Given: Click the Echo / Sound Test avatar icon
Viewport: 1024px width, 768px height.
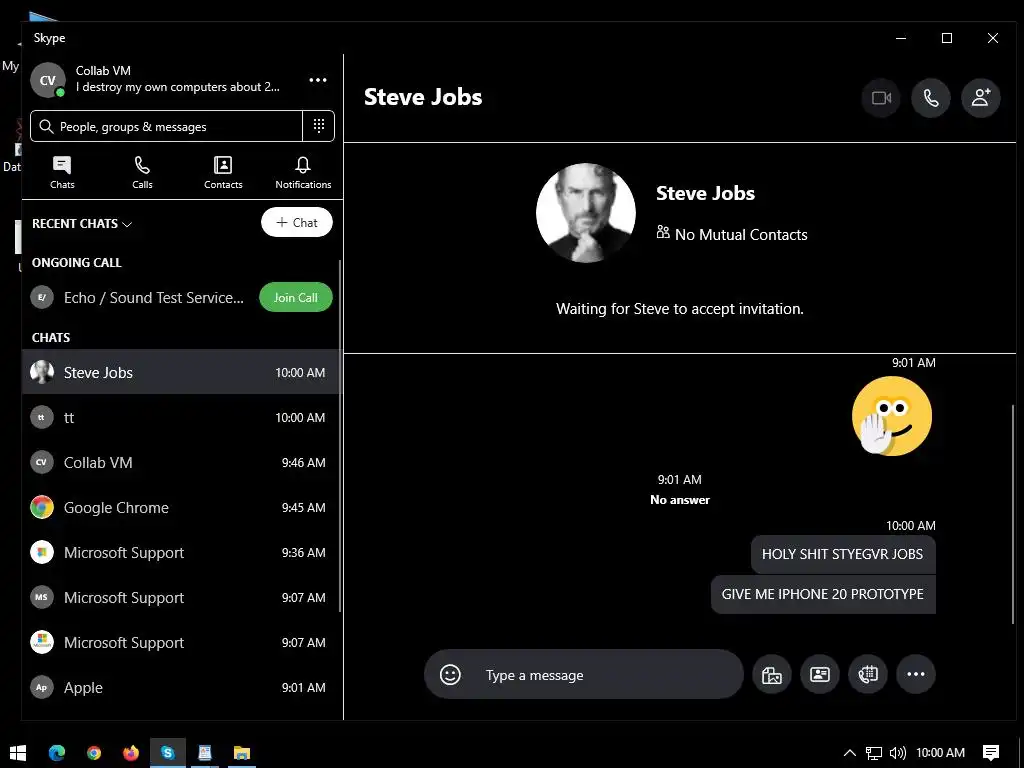Looking at the screenshot, I should [42, 298].
